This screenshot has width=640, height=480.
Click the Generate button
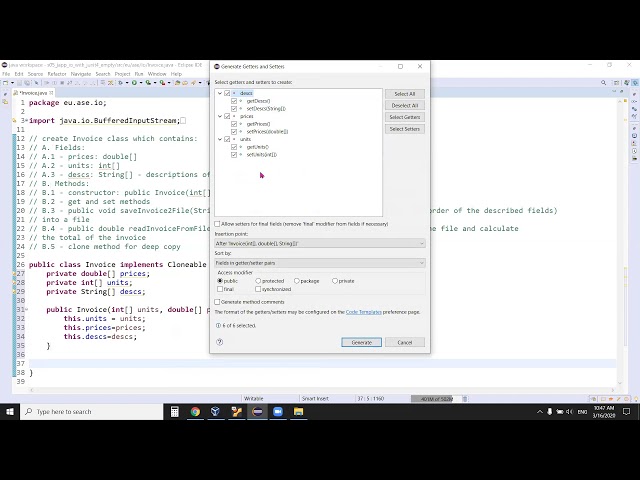click(x=361, y=342)
